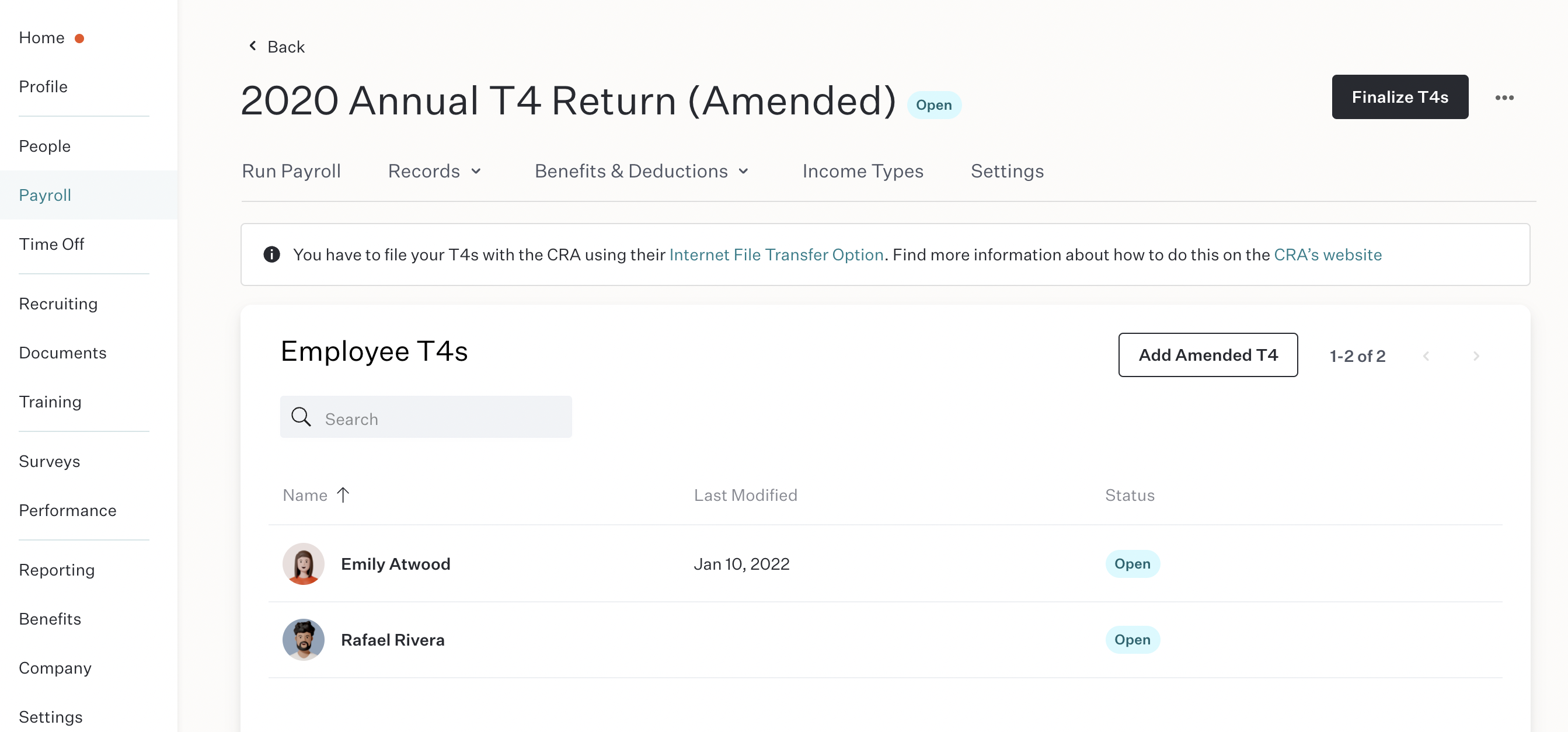Open the Internet File Transfer Option link
The image size is (1568, 732).
coord(776,255)
